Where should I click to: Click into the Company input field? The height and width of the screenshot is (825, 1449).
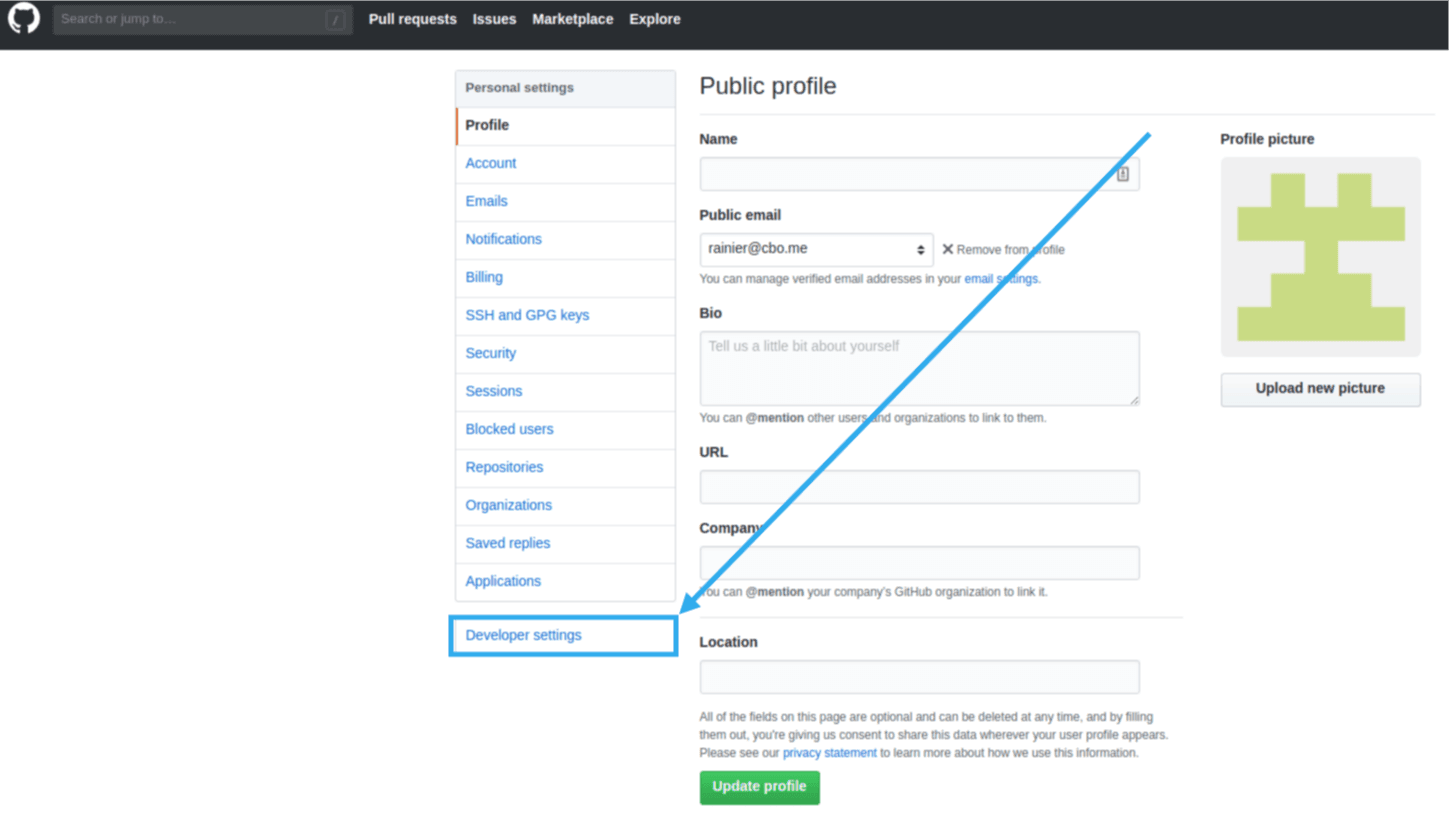coord(919,563)
